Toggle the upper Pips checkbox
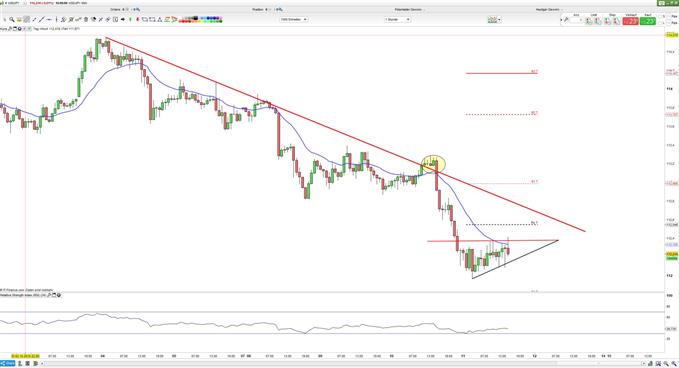This screenshot has height=368, width=679. point(669,16)
